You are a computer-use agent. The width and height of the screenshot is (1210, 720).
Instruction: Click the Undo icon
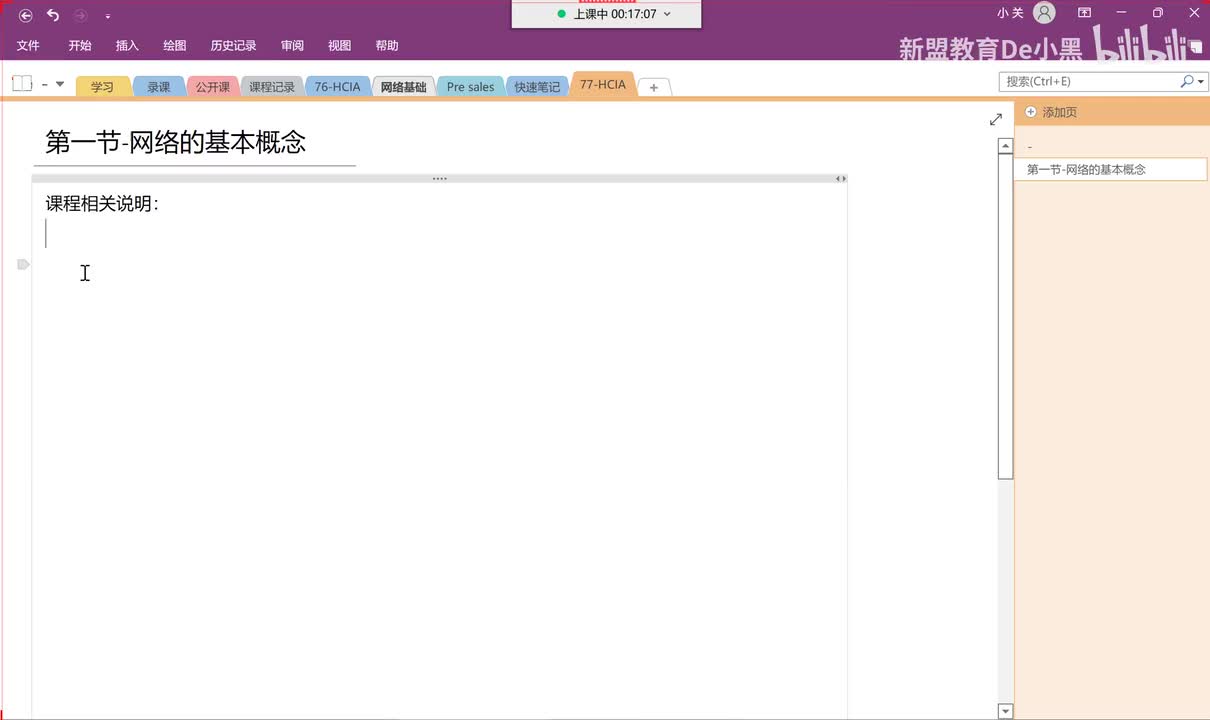click(x=53, y=15)
